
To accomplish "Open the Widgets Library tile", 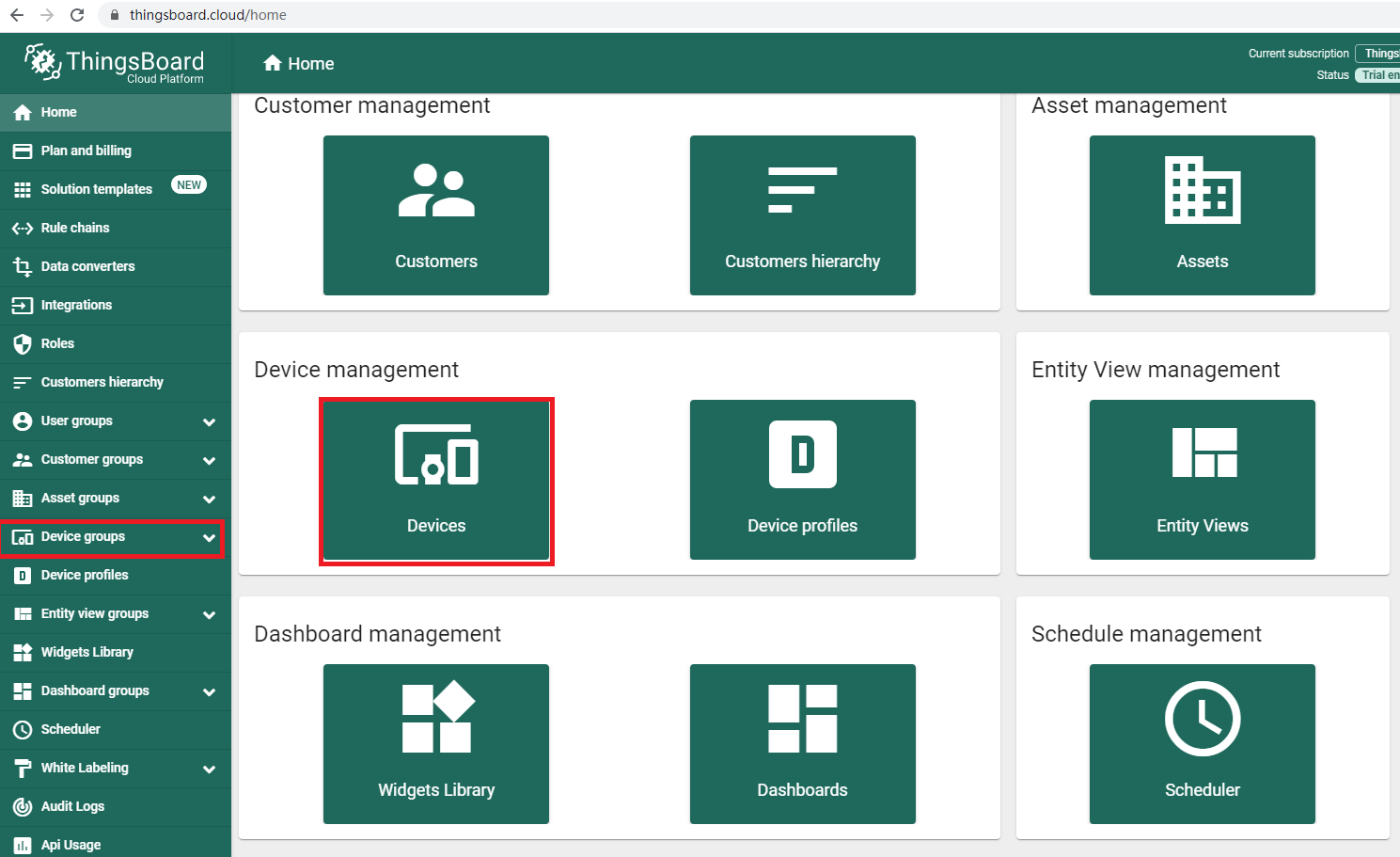I will click(x=436, y=744).
